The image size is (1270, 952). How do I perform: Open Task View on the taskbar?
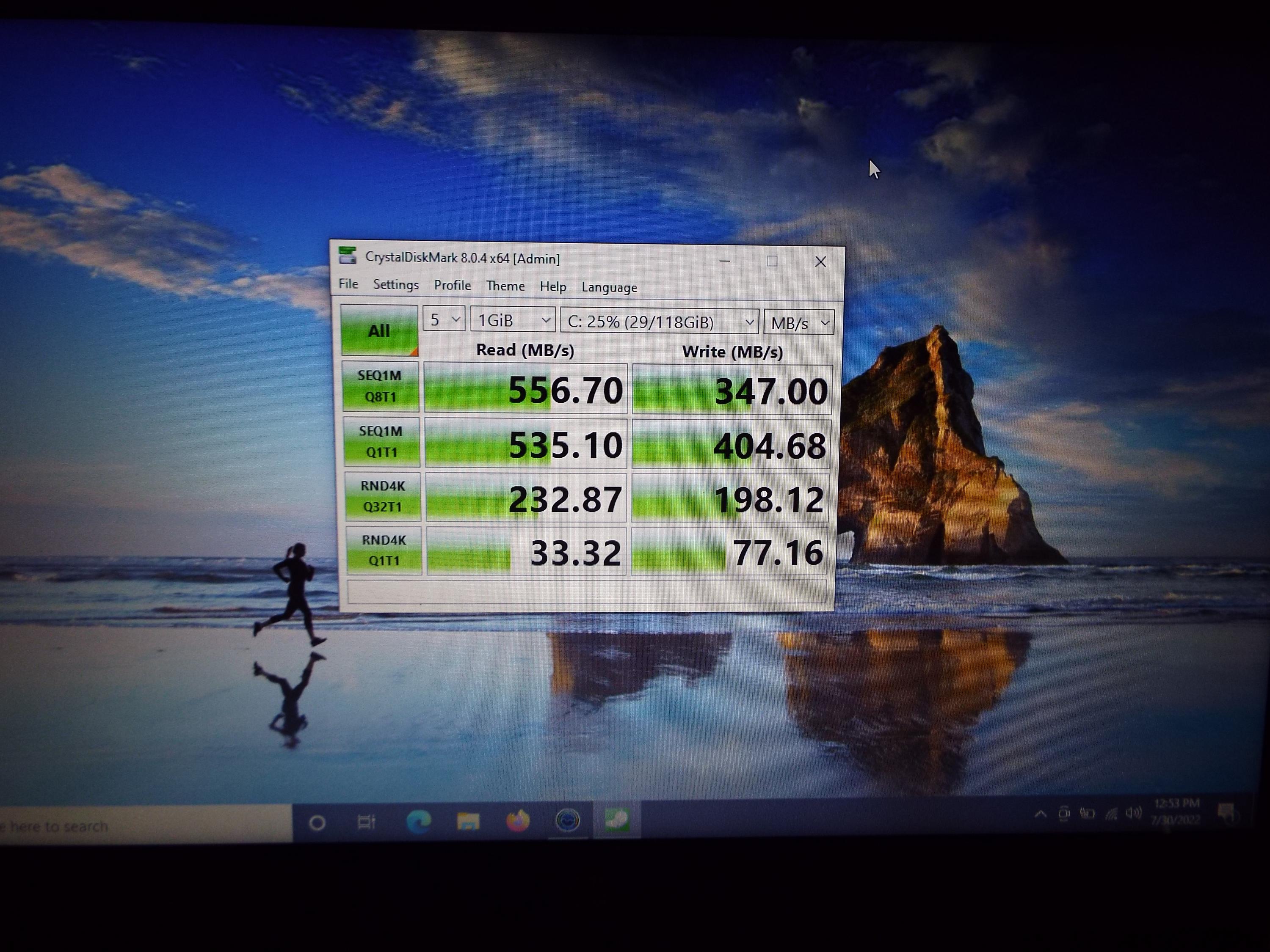click(x=366, y=822)
